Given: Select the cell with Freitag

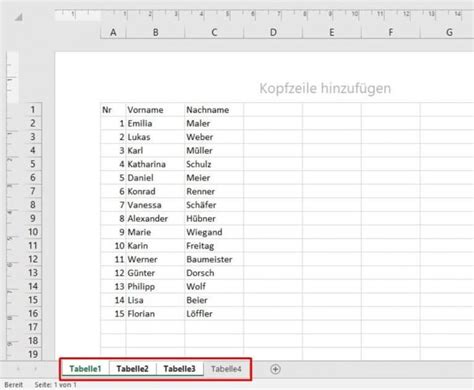Looking at the screenshot, I should pos(214,246).
